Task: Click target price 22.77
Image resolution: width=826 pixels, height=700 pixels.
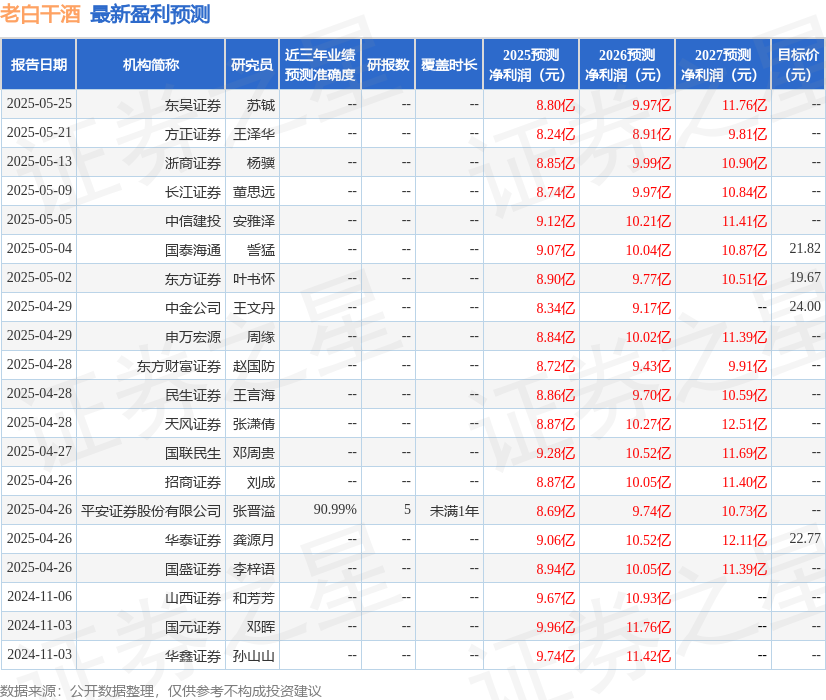Action: (x=805, y=538)
